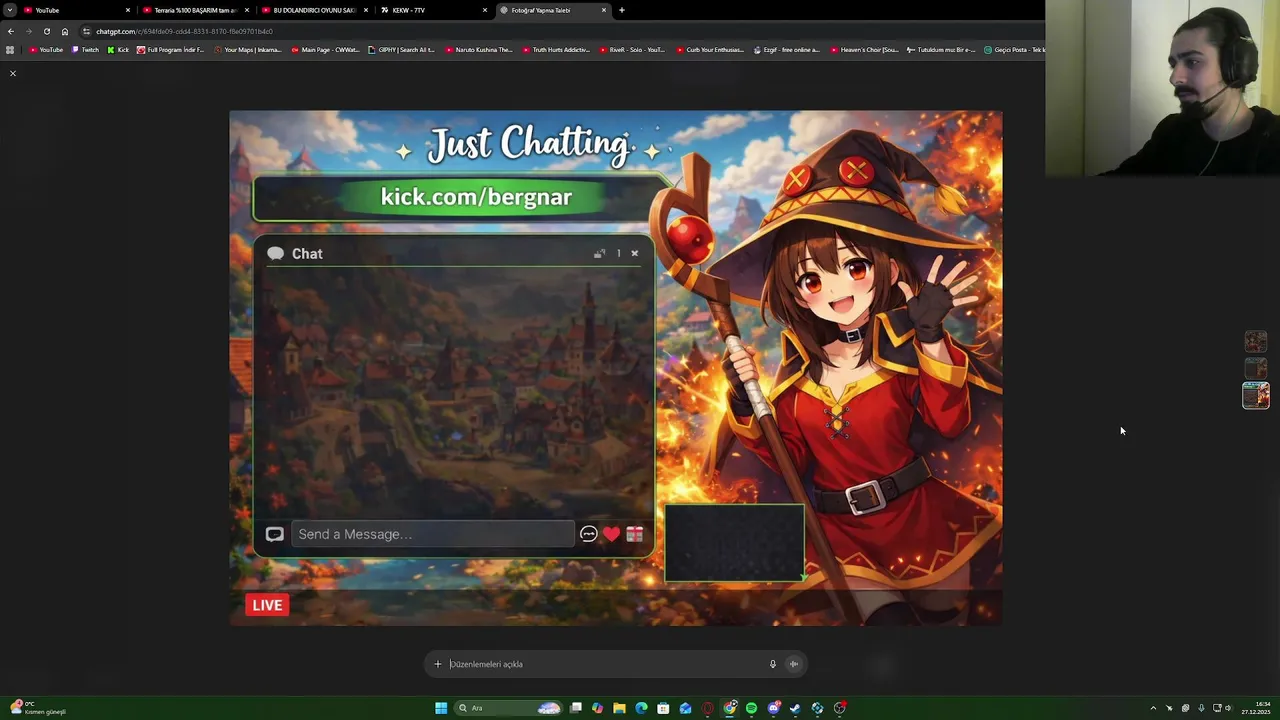Open the Windows Start menu
This screenshot has width=1280, height=720.
tap(441, 708)
